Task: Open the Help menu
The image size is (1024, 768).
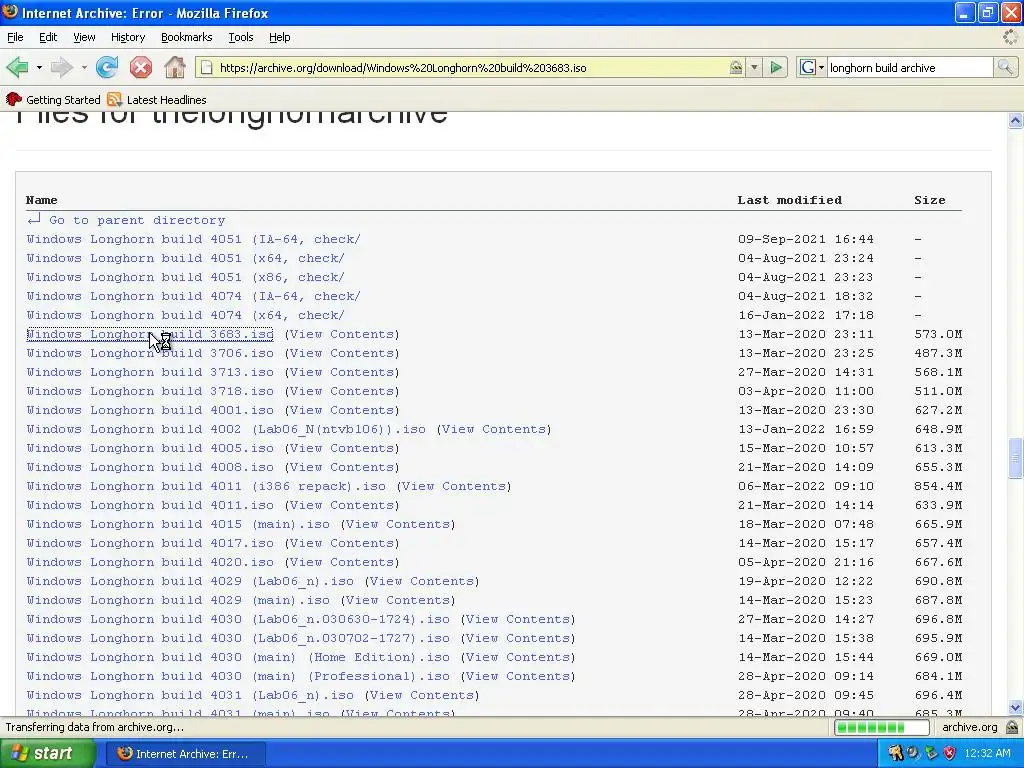Action: click(x=279, y=37)
